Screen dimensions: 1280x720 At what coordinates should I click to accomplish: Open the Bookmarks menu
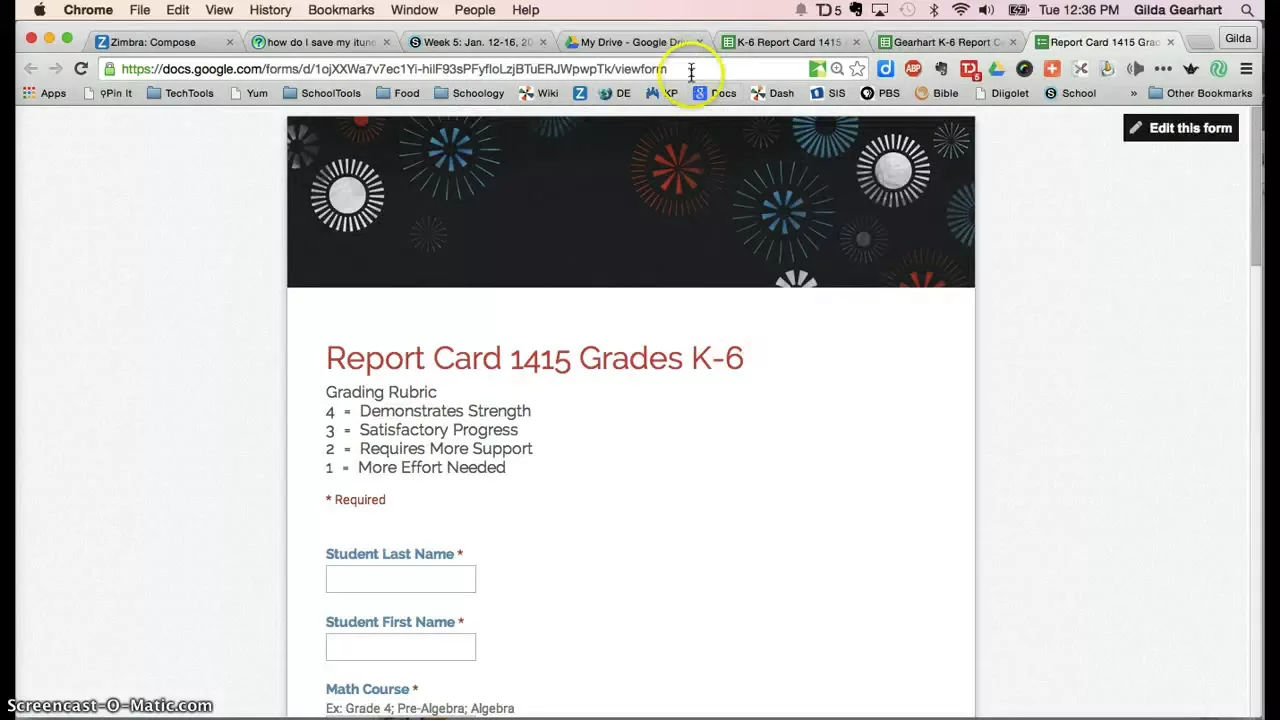(x=341, y=10)
